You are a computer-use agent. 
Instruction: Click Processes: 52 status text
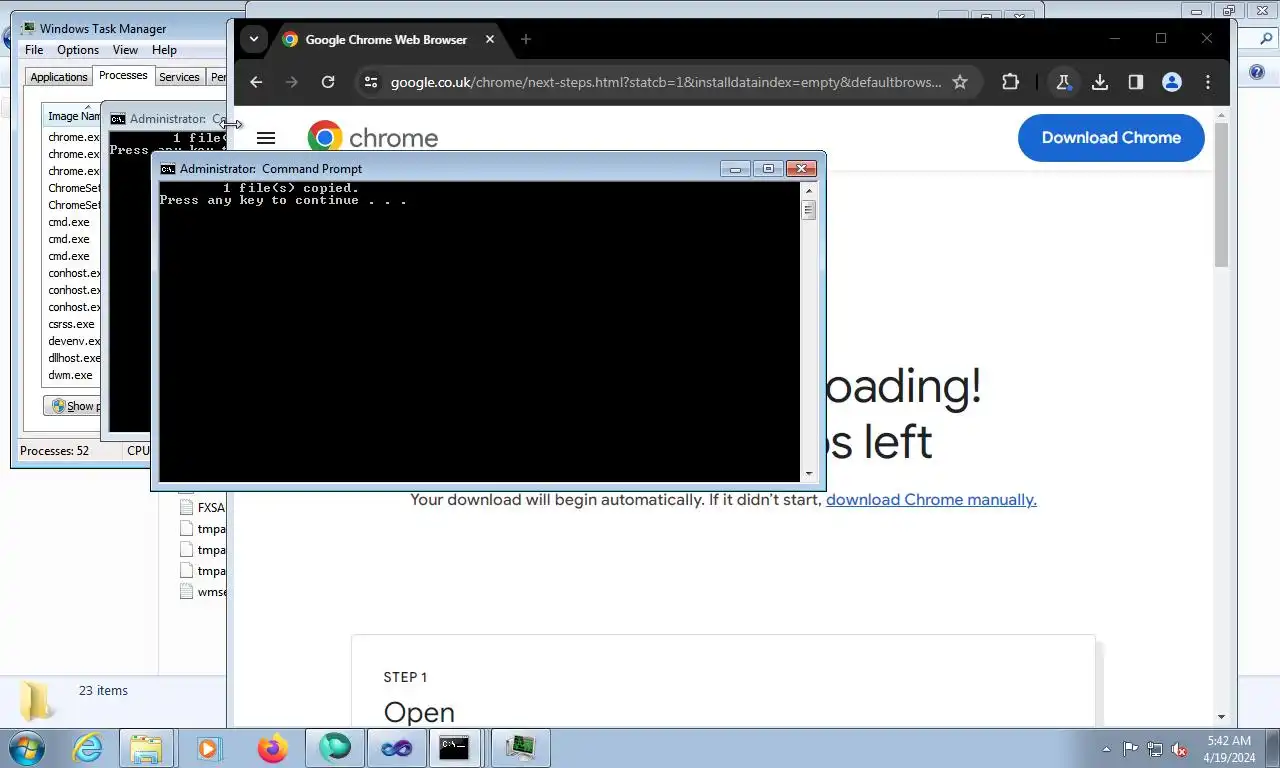[x=55, y=451]
